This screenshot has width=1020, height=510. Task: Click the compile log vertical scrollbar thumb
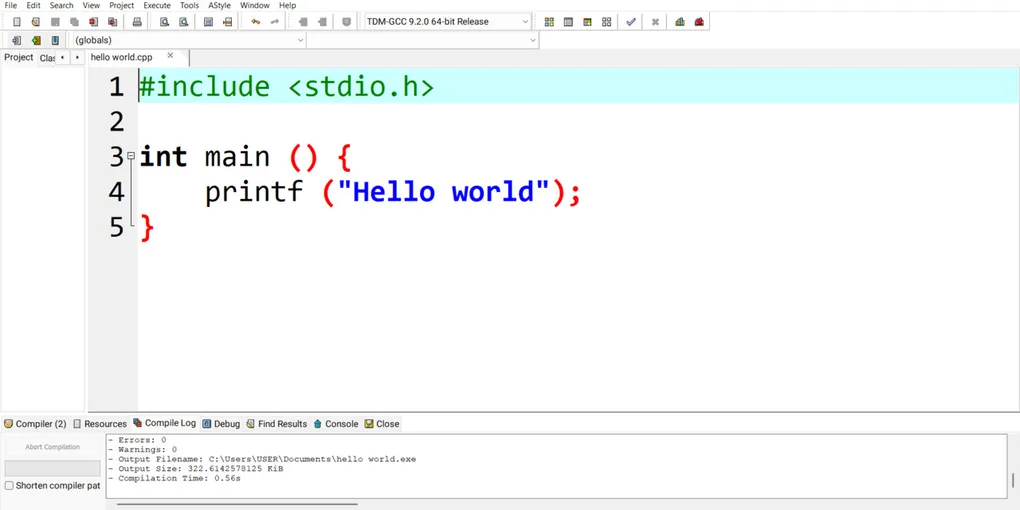(1013, 480)
